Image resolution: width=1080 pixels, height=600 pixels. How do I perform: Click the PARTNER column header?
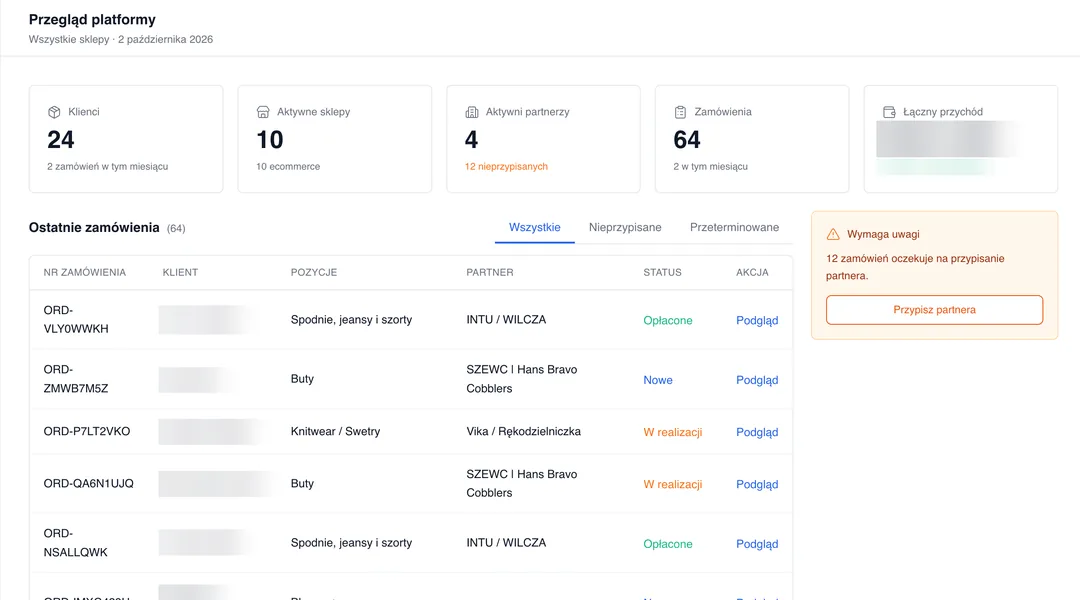click(490, 272)
